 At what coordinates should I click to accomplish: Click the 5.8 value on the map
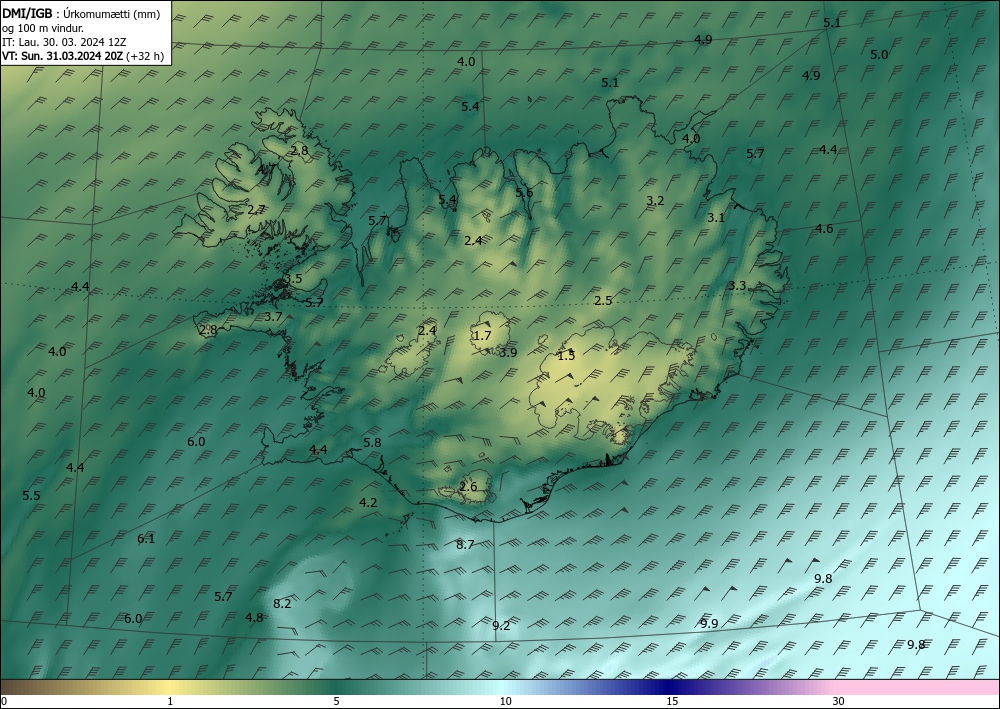(372, 442)
